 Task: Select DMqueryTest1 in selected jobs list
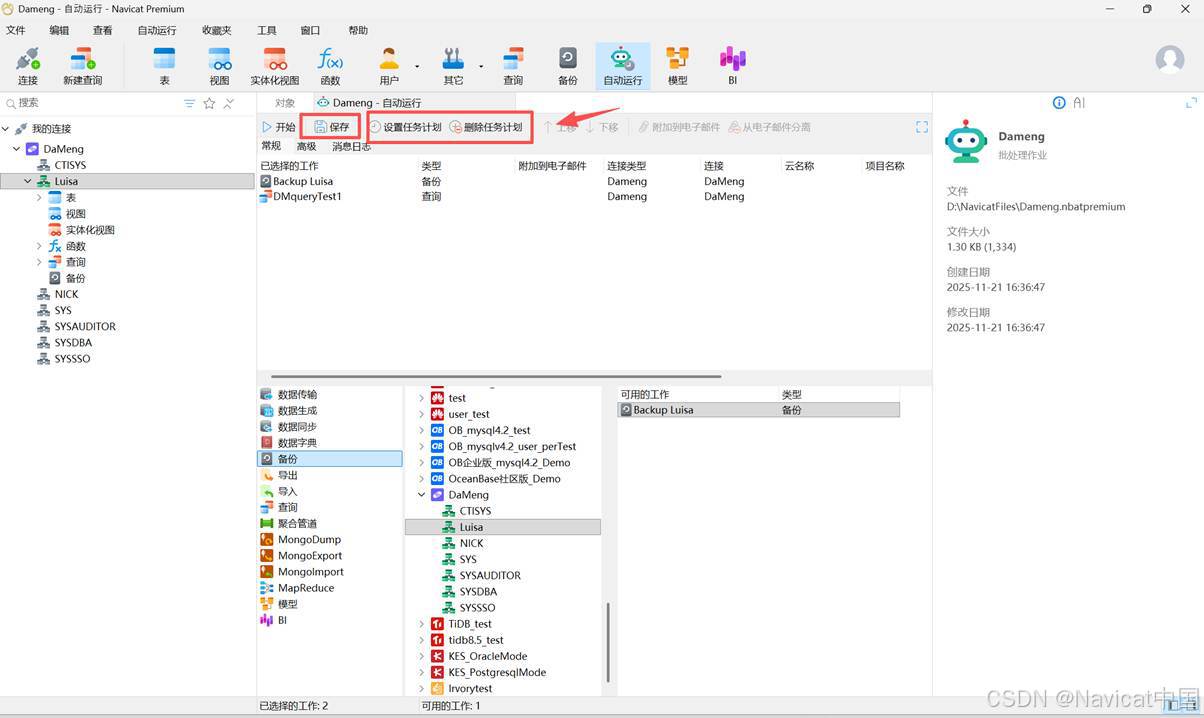tap(301, 197)
